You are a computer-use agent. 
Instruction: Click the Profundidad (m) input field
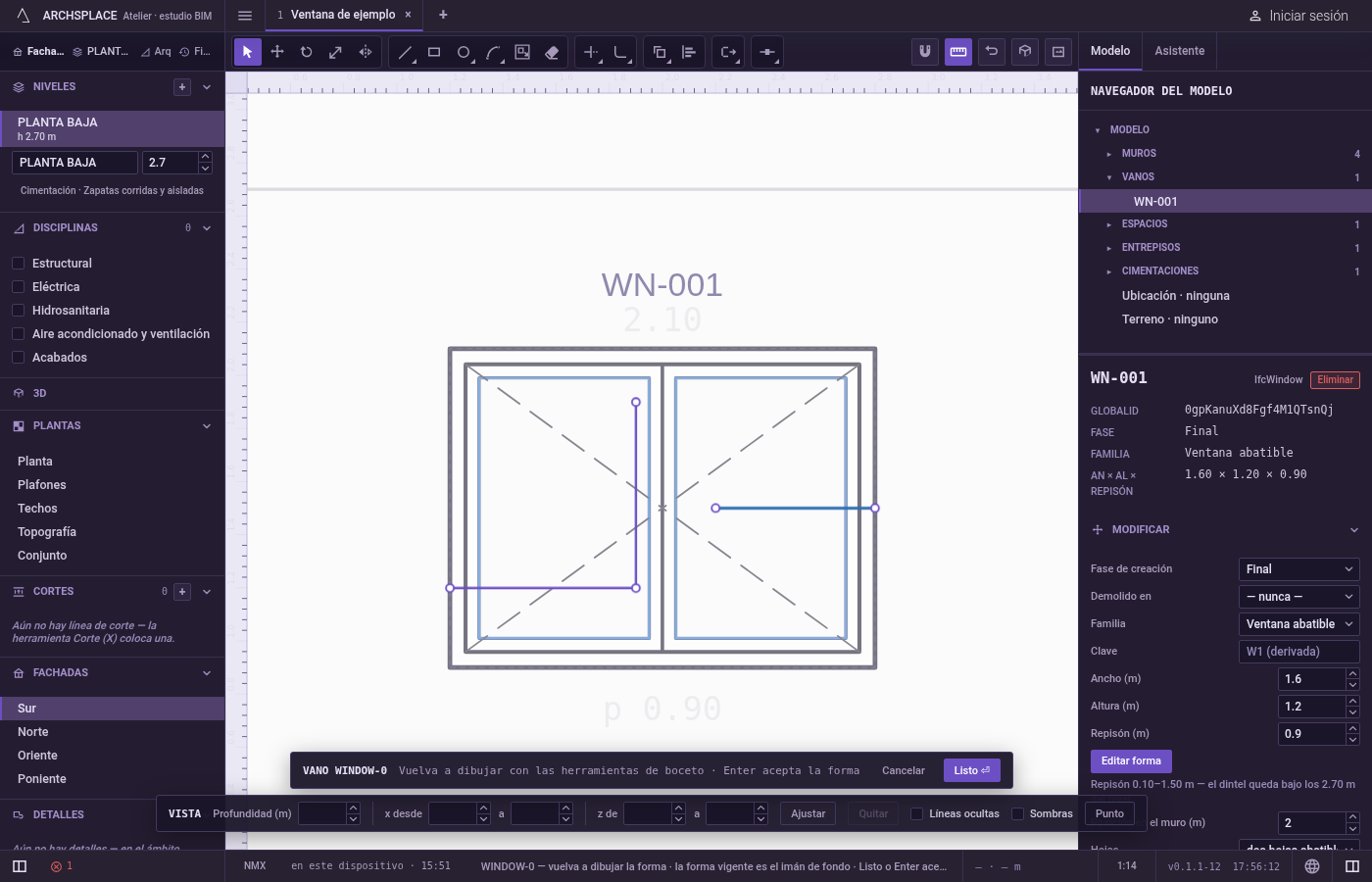322,813
